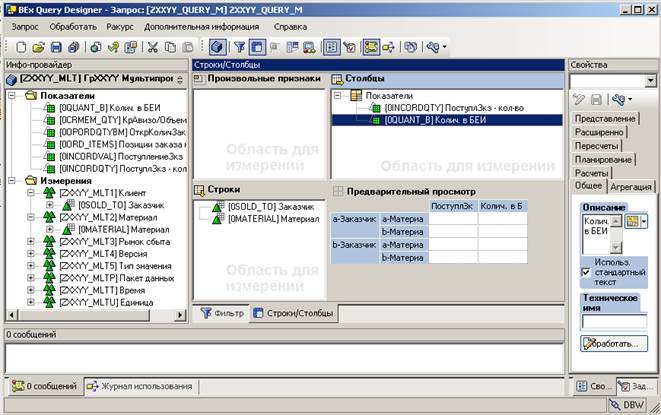The height and width of the screenshot is (415, 661).
Task: Switch to the Зад... bottom tab
Action: 636,386
